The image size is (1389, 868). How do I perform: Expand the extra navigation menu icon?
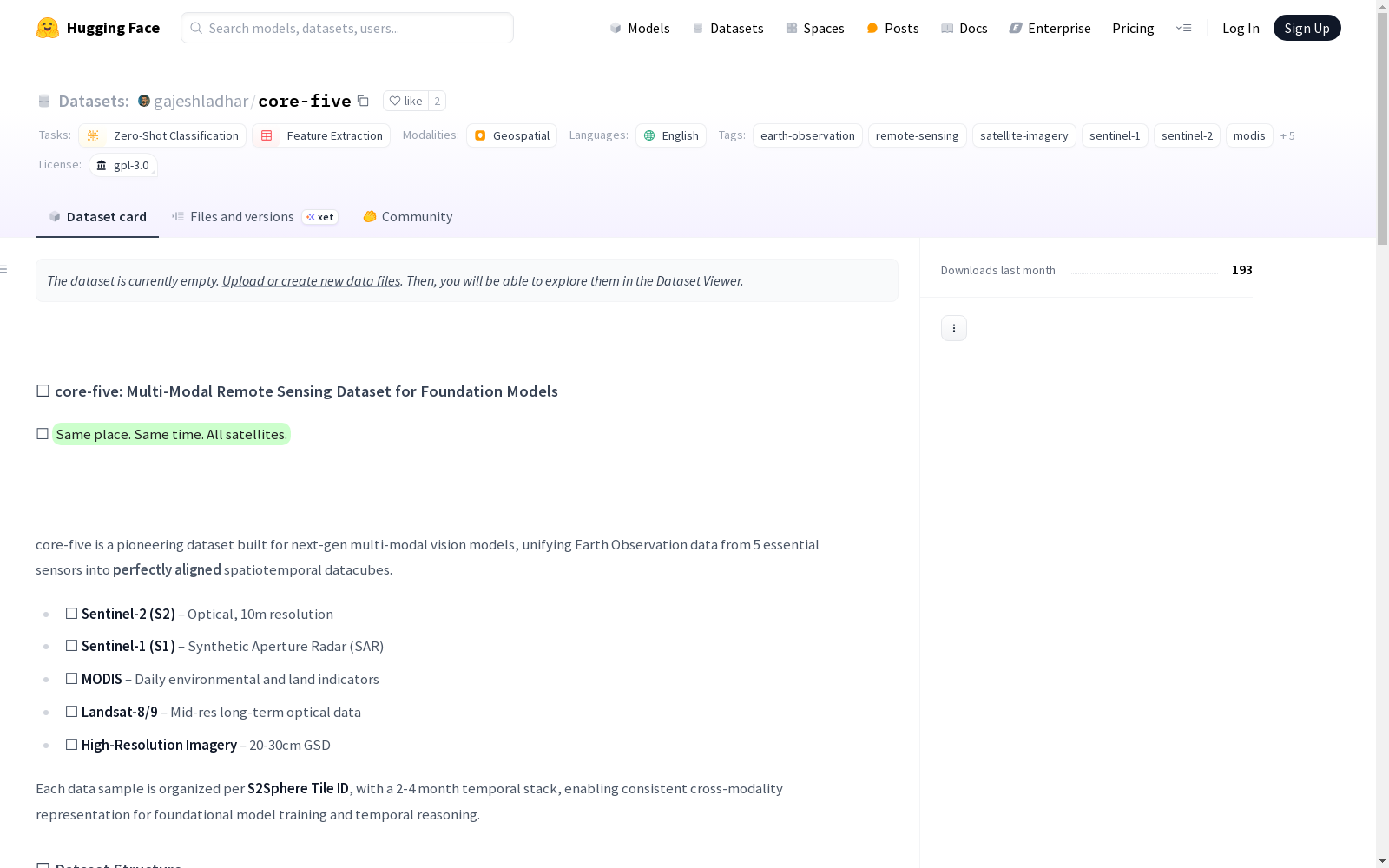(1183, 28)
